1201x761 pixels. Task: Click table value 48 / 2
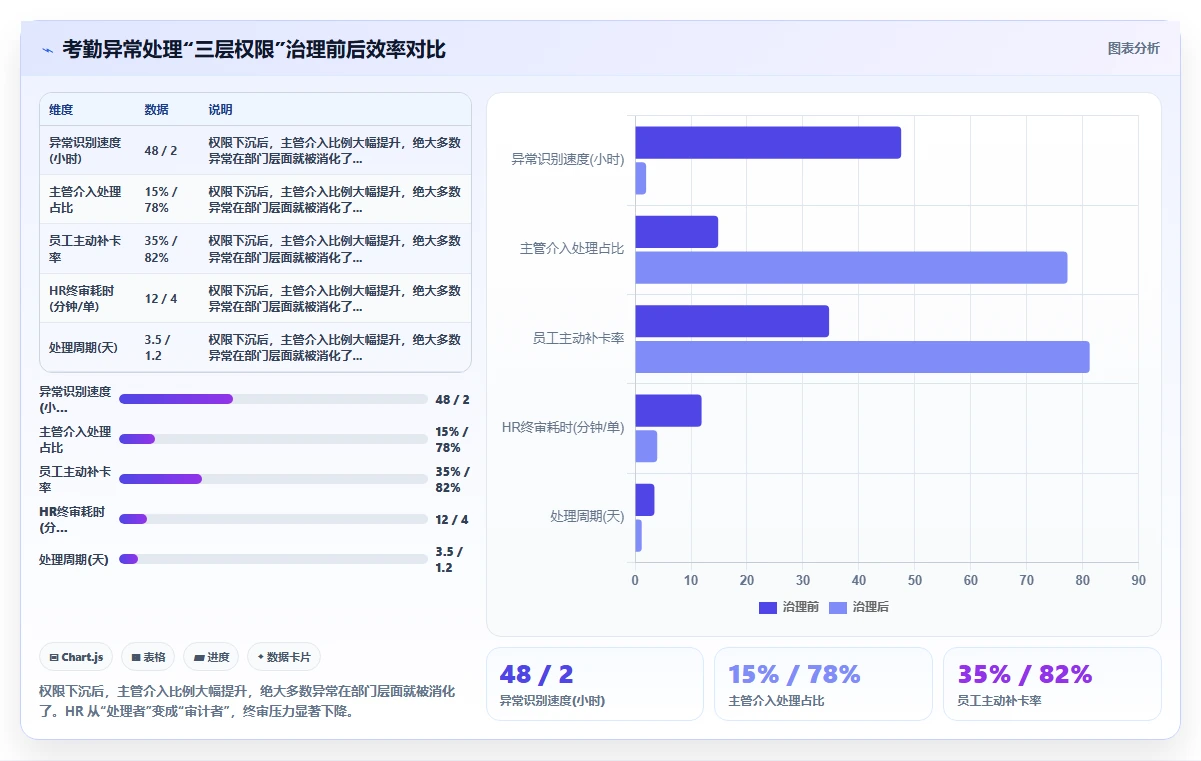pos(161,150)
